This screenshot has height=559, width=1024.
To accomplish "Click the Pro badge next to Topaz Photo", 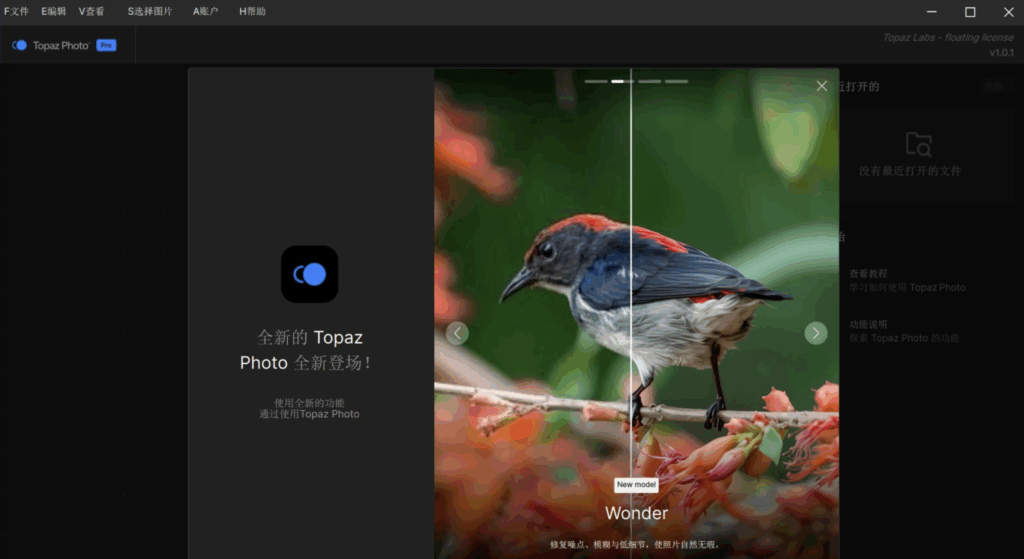I will tap(106, 45).
